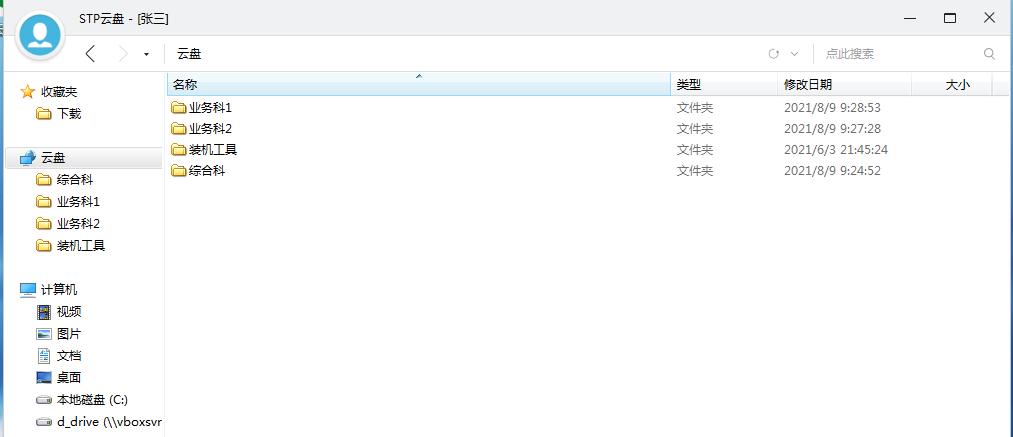Click 文件夹 type in 业务科1 row
This screenshot has height=437, width=1013.
pos(694,107)
